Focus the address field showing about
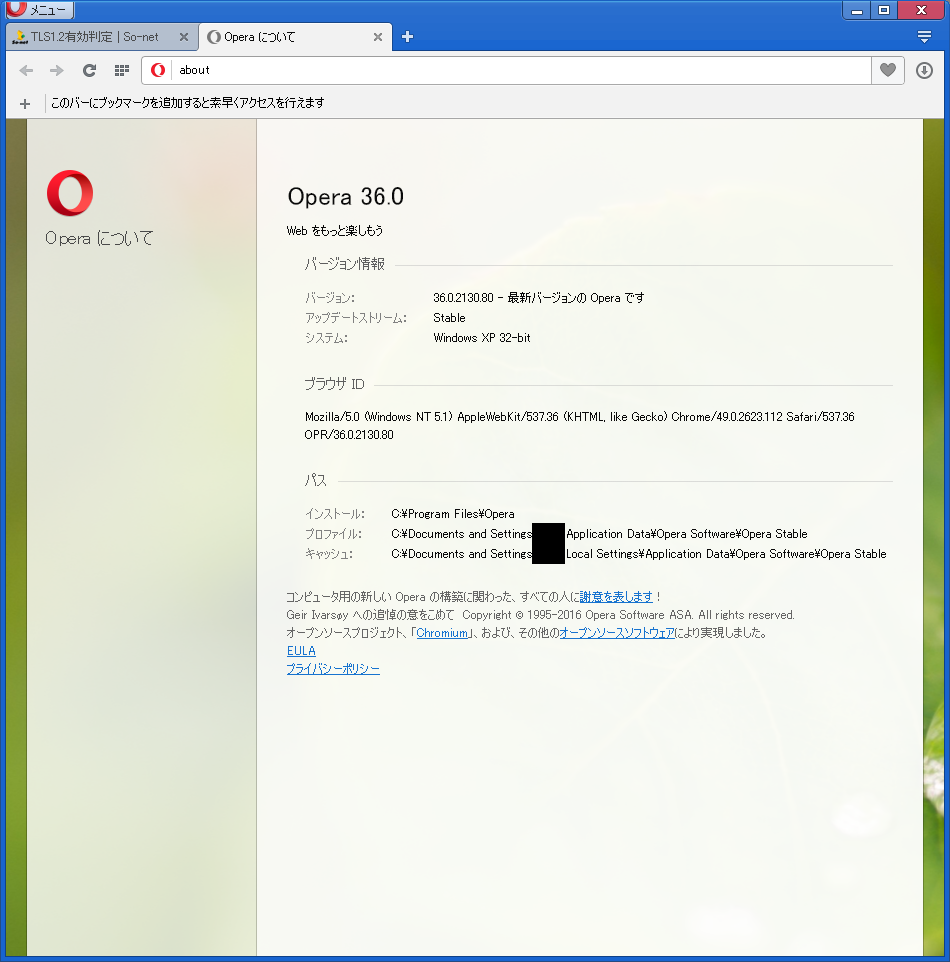 pos(520,70)
